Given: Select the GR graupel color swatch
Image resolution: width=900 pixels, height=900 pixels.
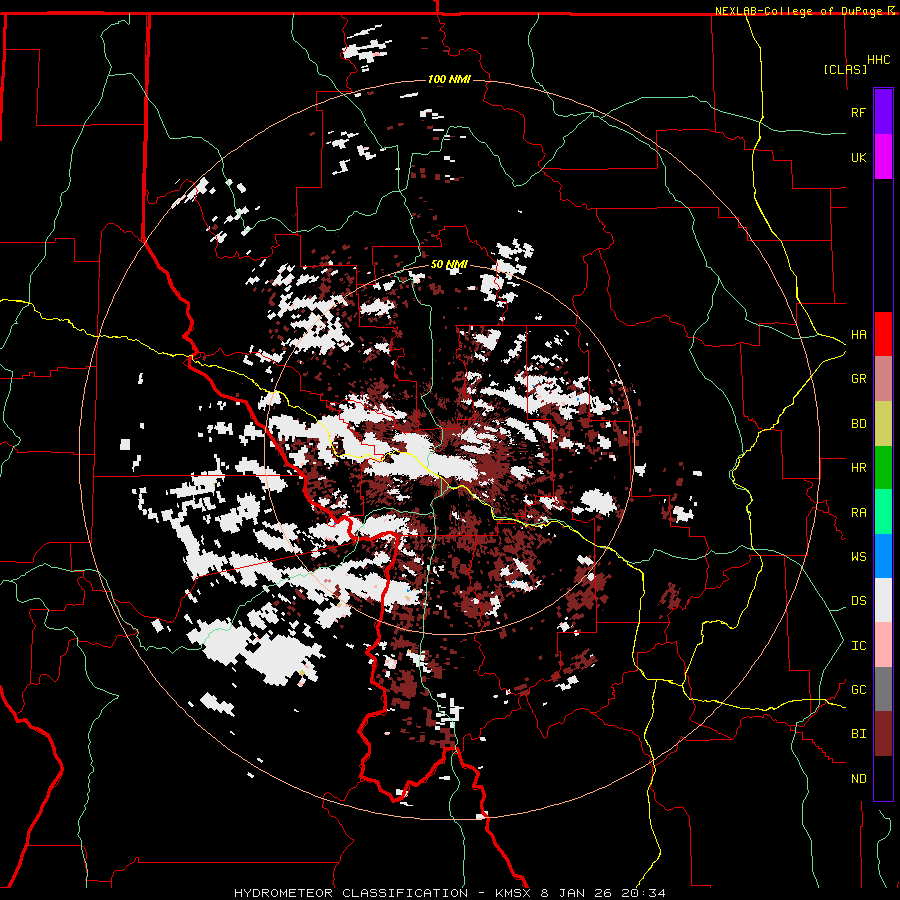Looking at the screenshot, I should 883,378.
